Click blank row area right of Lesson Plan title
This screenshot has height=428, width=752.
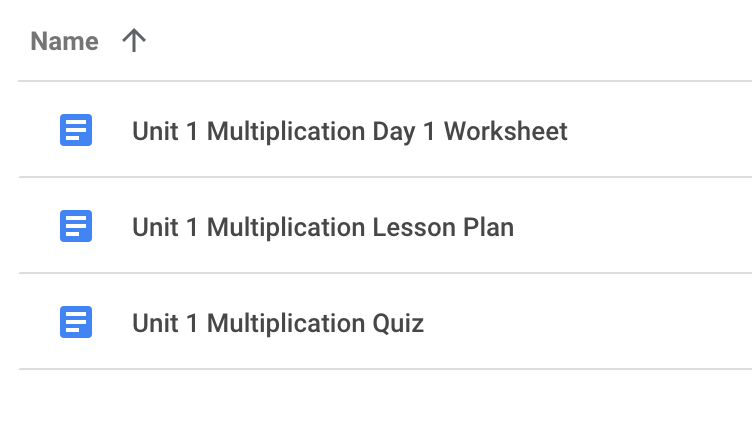[630, 227]
